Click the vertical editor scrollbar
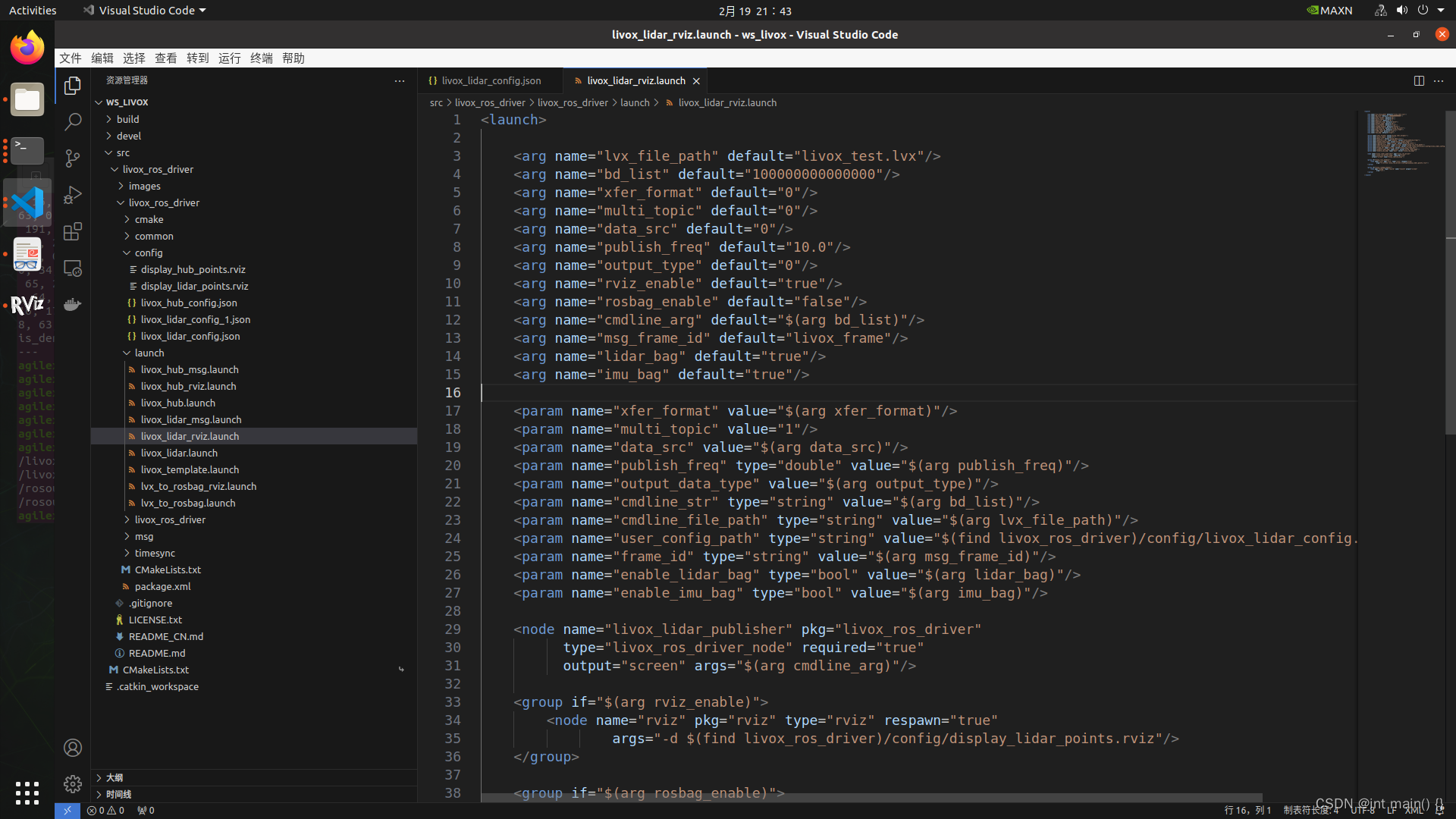1456x819 pixels. click(1451, 272)
